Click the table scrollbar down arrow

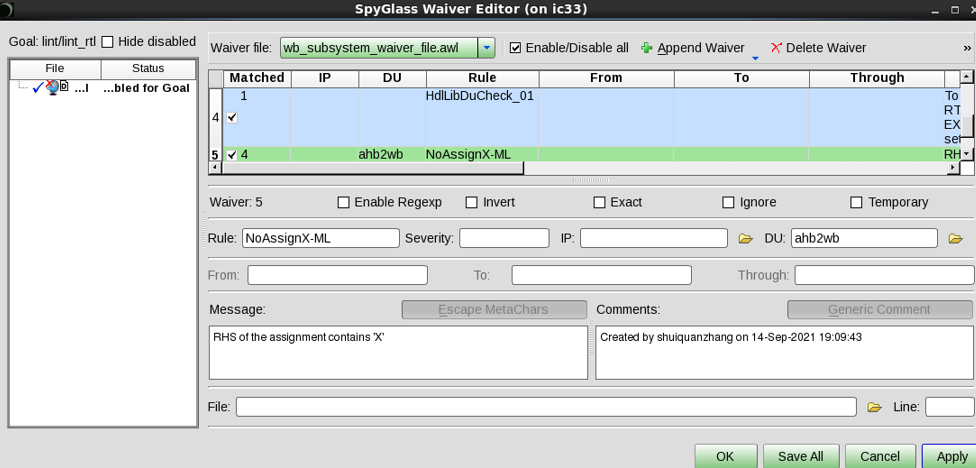967,154
